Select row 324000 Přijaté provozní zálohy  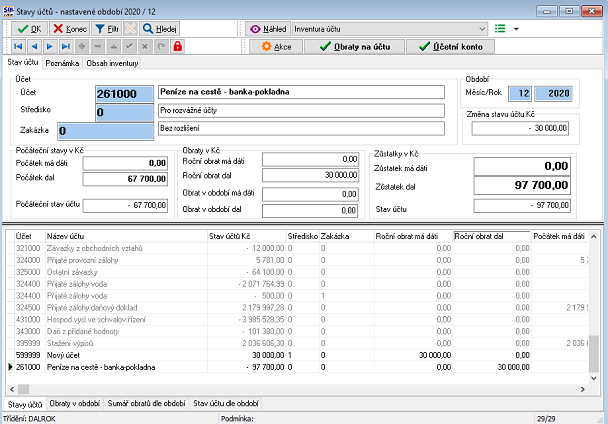pos(298,260)
